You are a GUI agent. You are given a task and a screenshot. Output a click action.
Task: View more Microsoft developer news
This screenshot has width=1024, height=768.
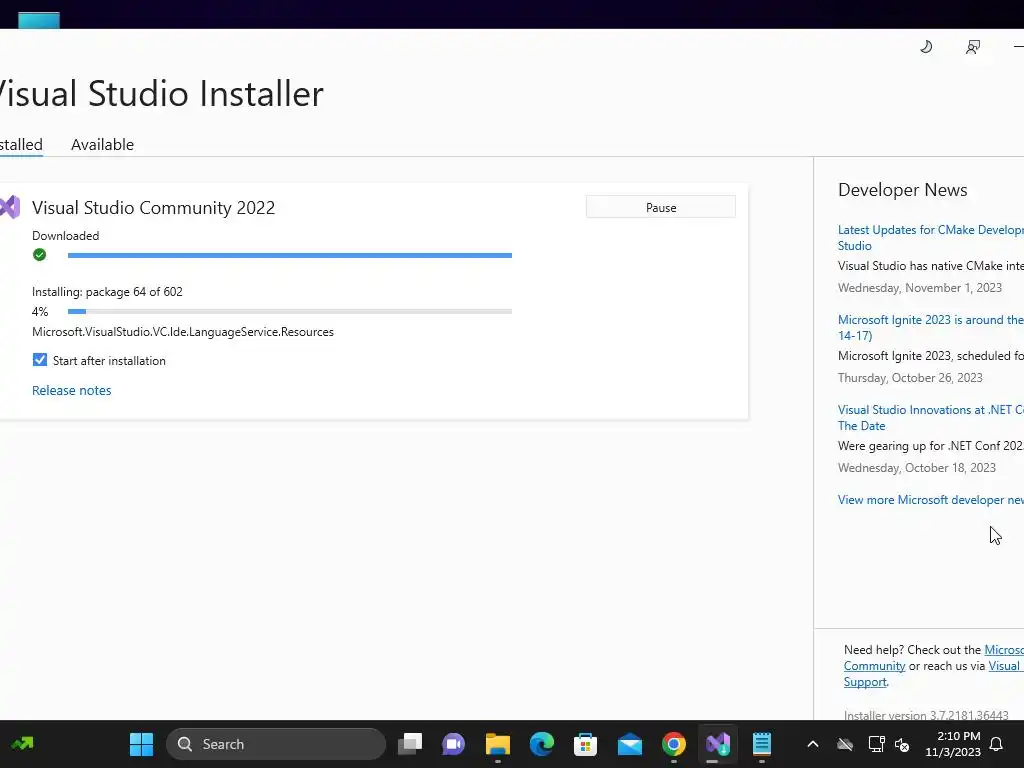pyautogui.click(x=931, y=500)
